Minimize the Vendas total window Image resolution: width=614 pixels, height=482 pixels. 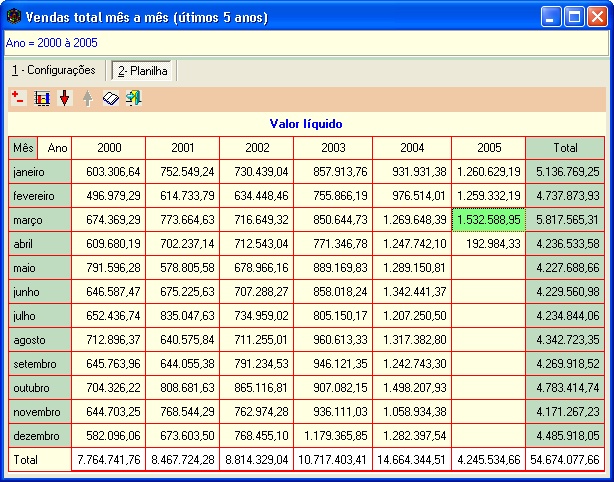pyautogui.click(x=551, y=17)
